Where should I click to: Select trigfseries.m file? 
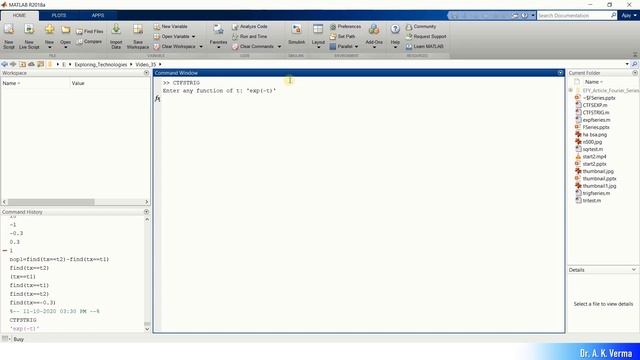click(596, 193)
